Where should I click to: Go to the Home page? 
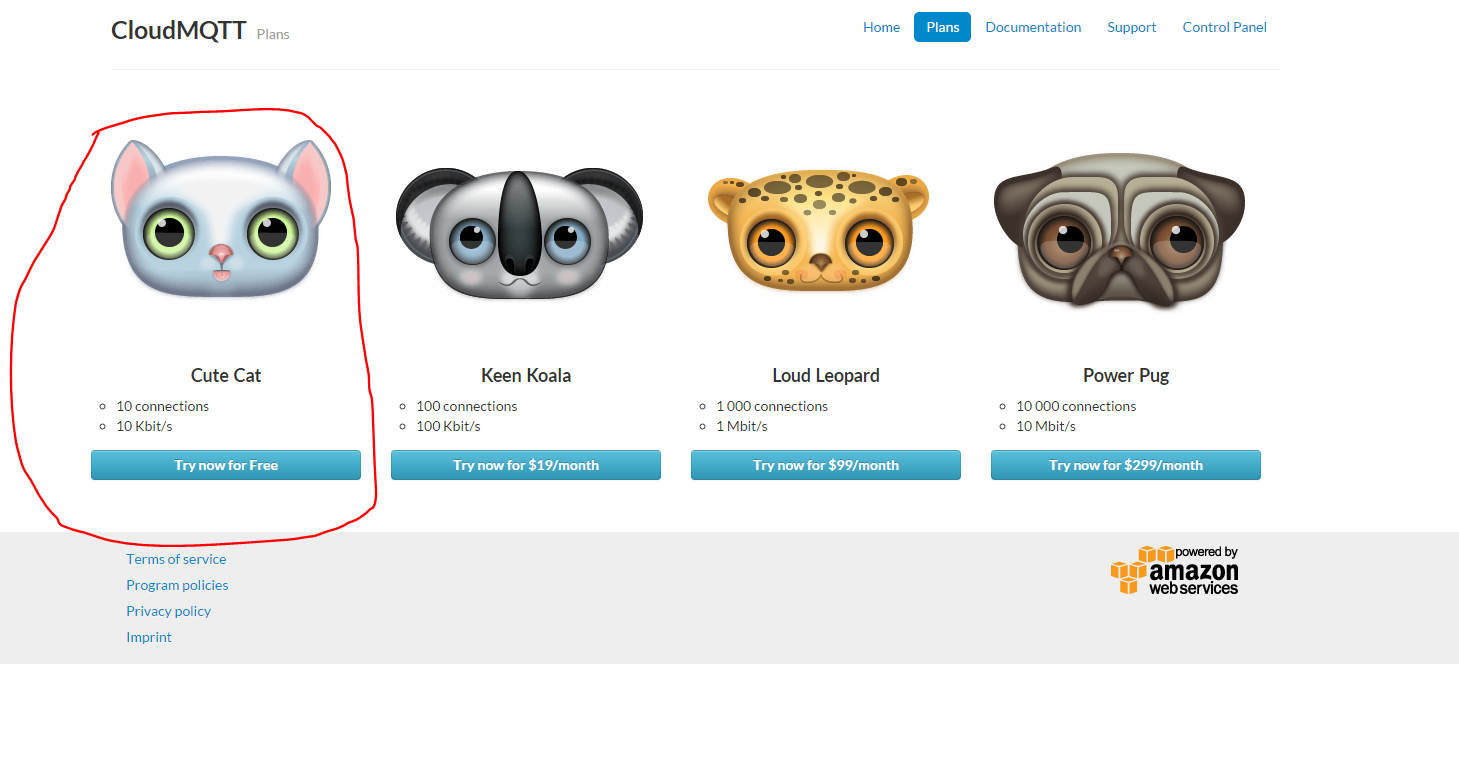tap(881, 27)
